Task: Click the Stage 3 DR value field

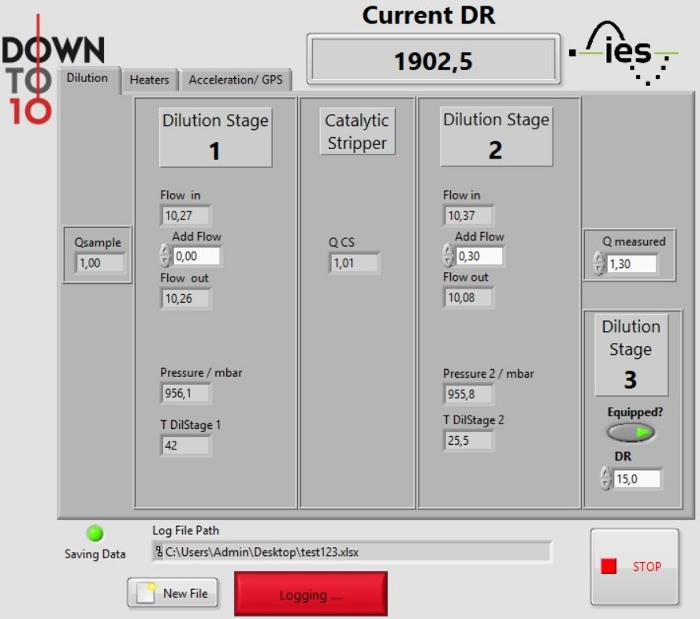Action: [638, 479]
